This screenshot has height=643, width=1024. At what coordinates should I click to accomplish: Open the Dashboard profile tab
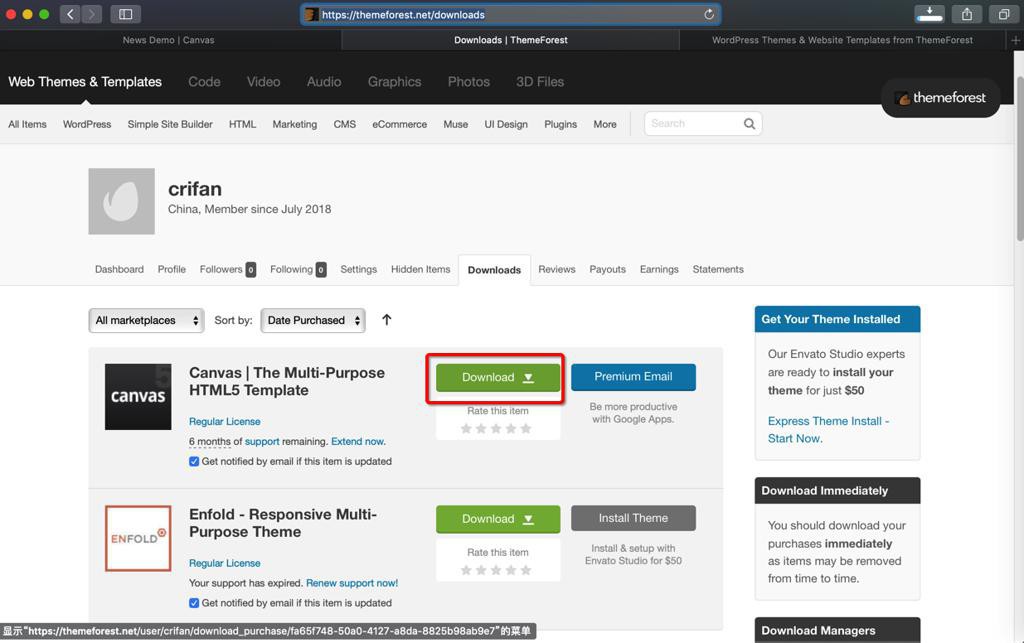[x=119, y=269]
